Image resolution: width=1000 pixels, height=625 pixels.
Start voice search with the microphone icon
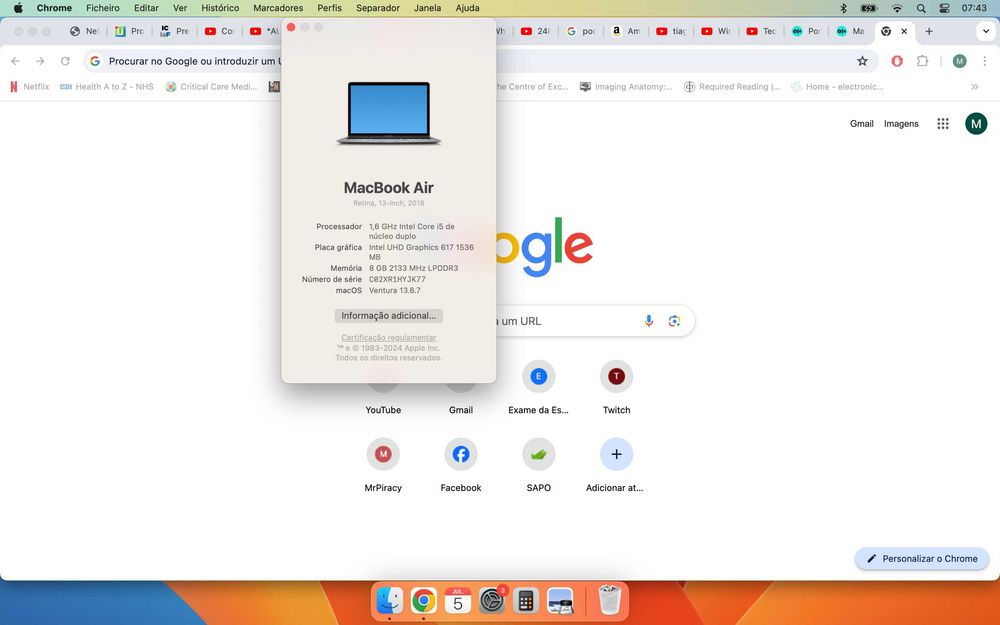pyautogui.click(x=649, y=321)
